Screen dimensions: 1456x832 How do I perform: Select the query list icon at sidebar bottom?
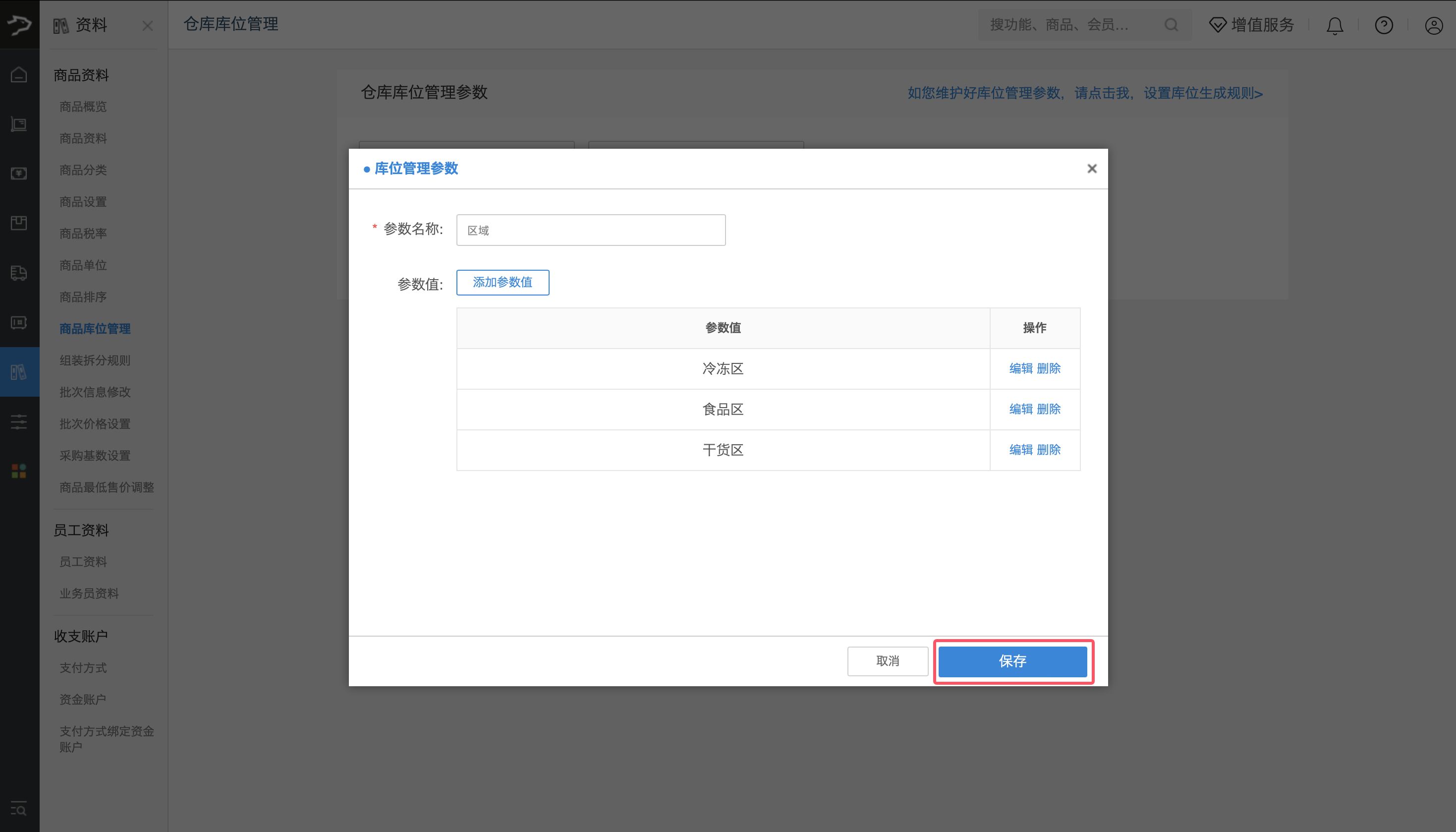coord(19,809)
